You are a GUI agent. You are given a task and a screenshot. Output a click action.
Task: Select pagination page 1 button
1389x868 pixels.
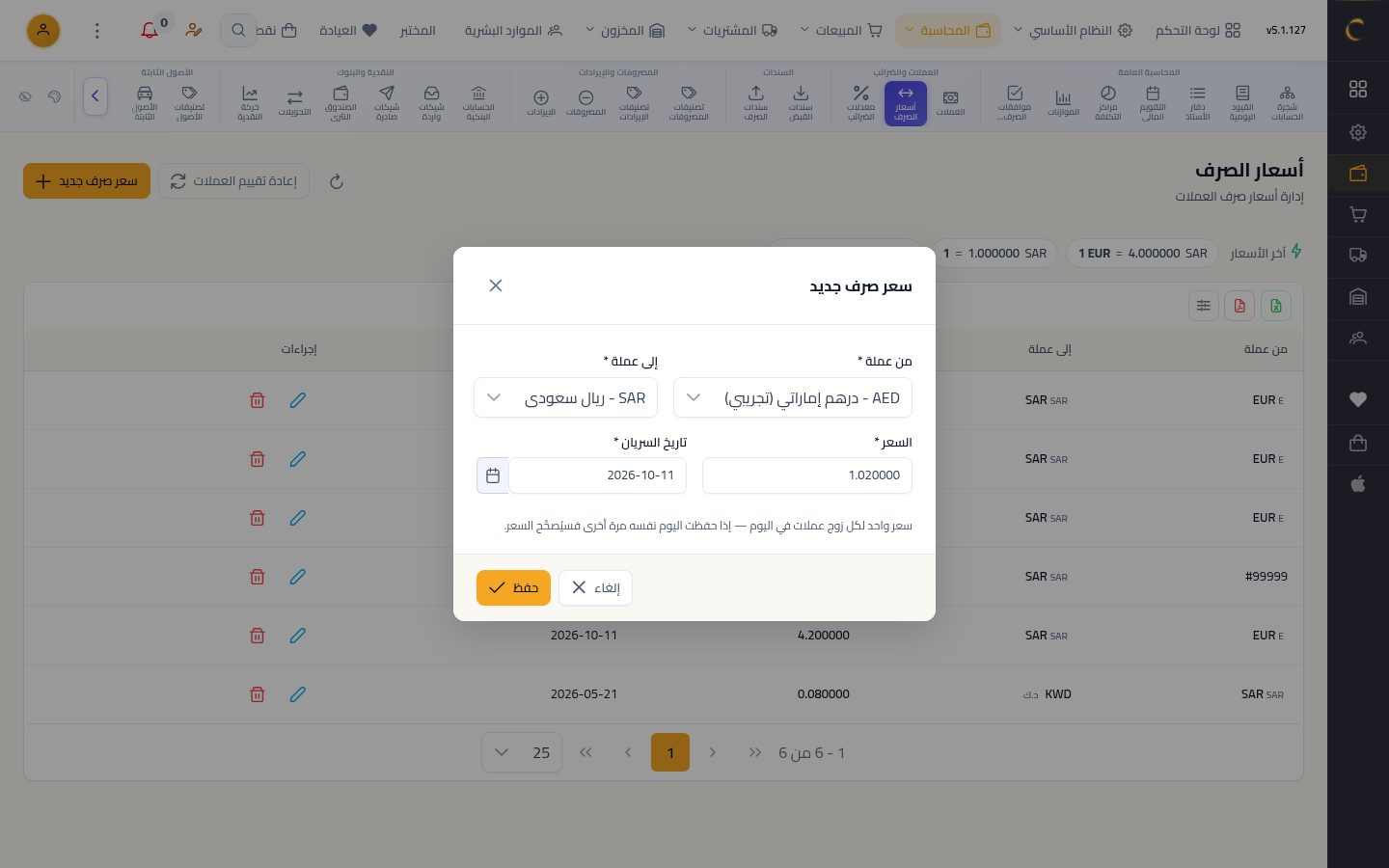pyautogui.click(x=670, y=752)
